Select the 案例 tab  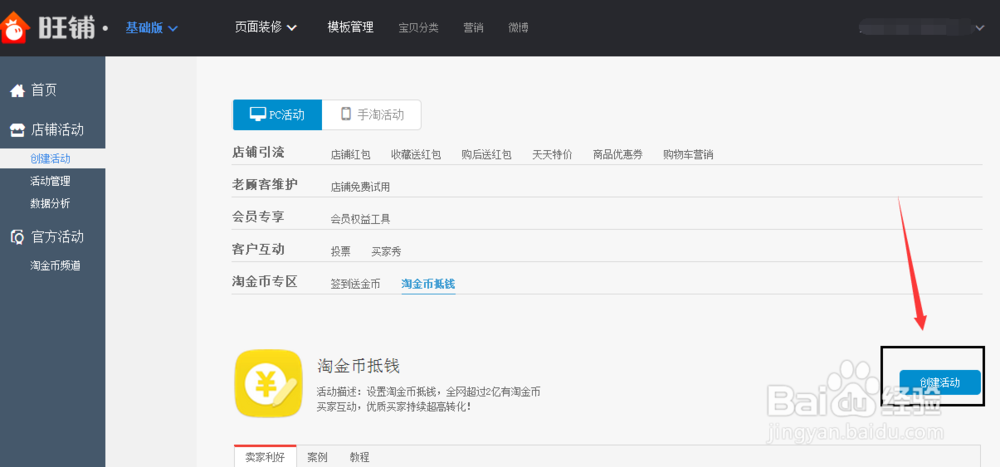coord(317,457)
